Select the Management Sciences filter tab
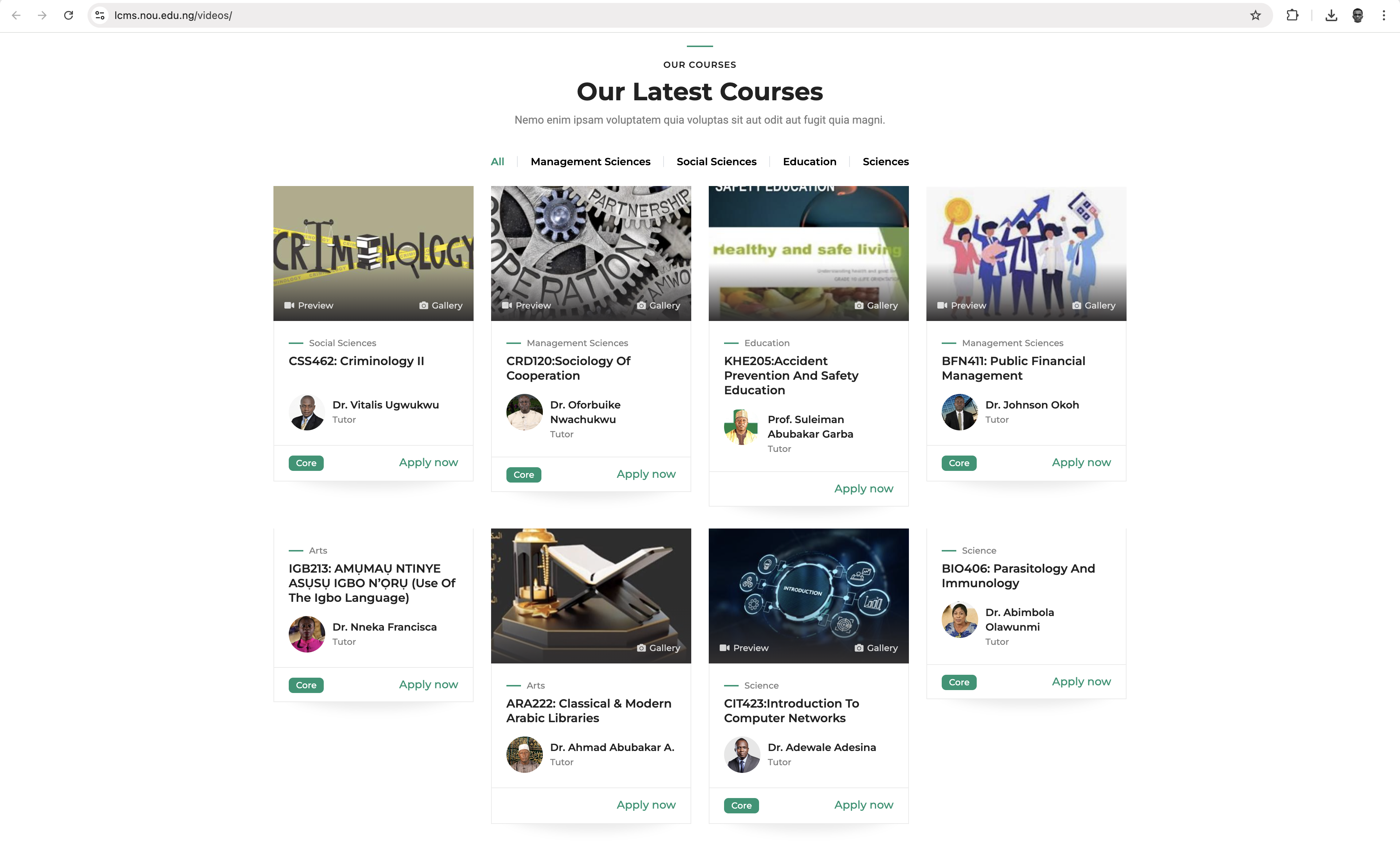Screen dimensions: 1400x844 [x=590, y=162]
